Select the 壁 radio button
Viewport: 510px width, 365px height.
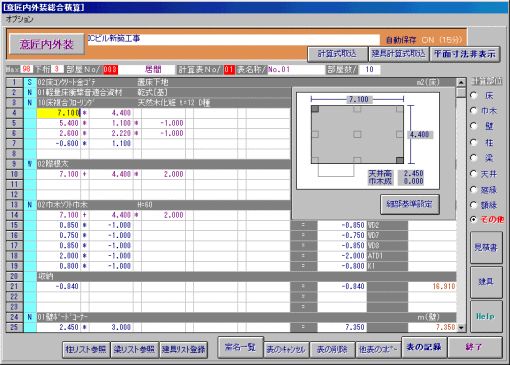(x=474, y=126)
